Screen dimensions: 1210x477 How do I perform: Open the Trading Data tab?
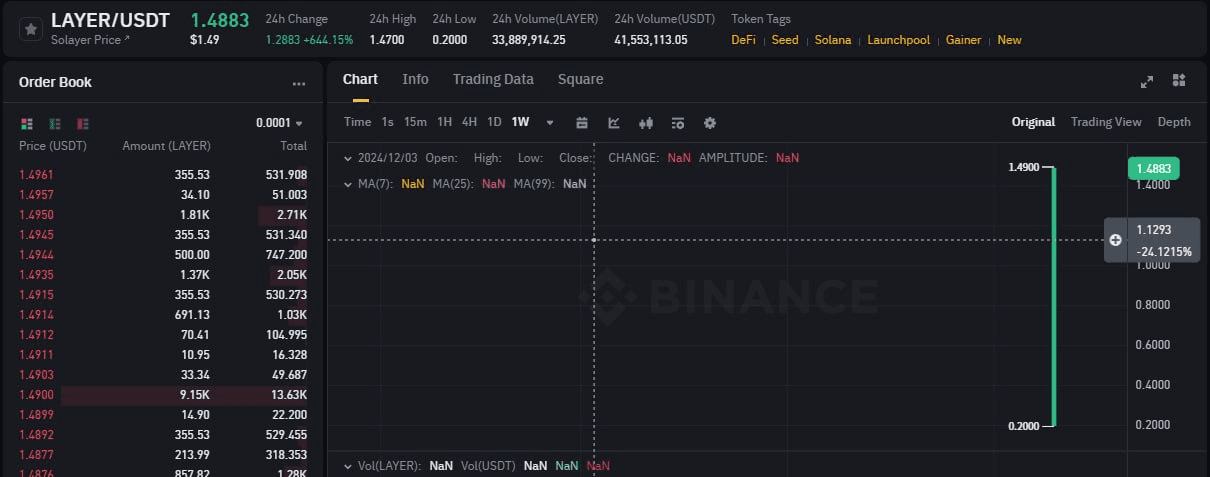493,79
